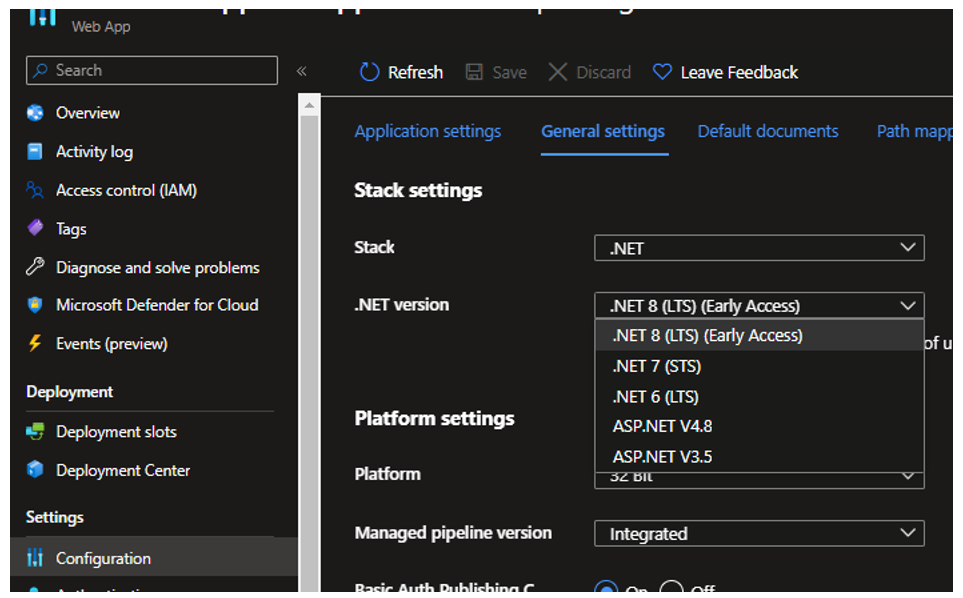Open the Managed pipeline version dropdown

758,533
